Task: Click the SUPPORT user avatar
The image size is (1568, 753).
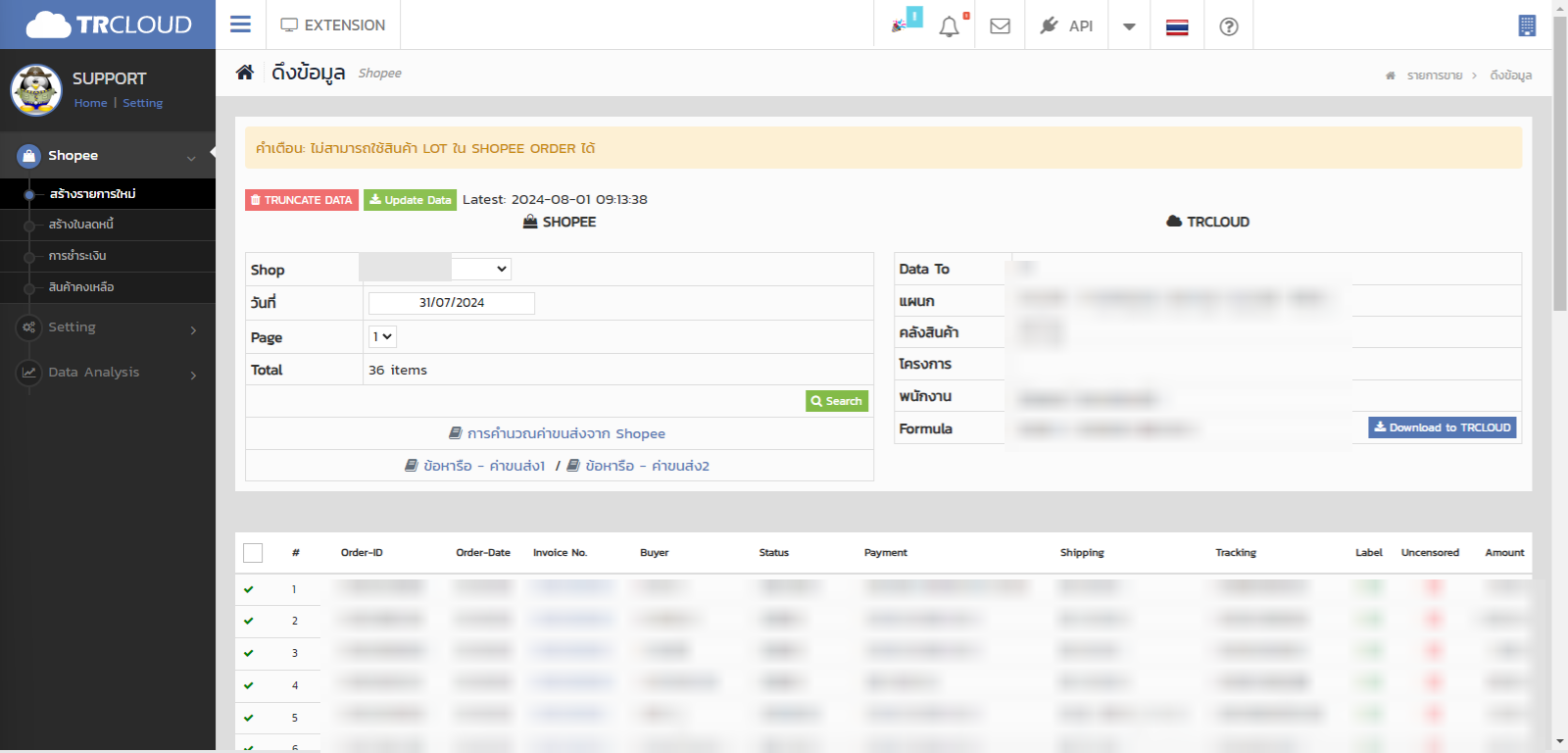Action: 36,90
